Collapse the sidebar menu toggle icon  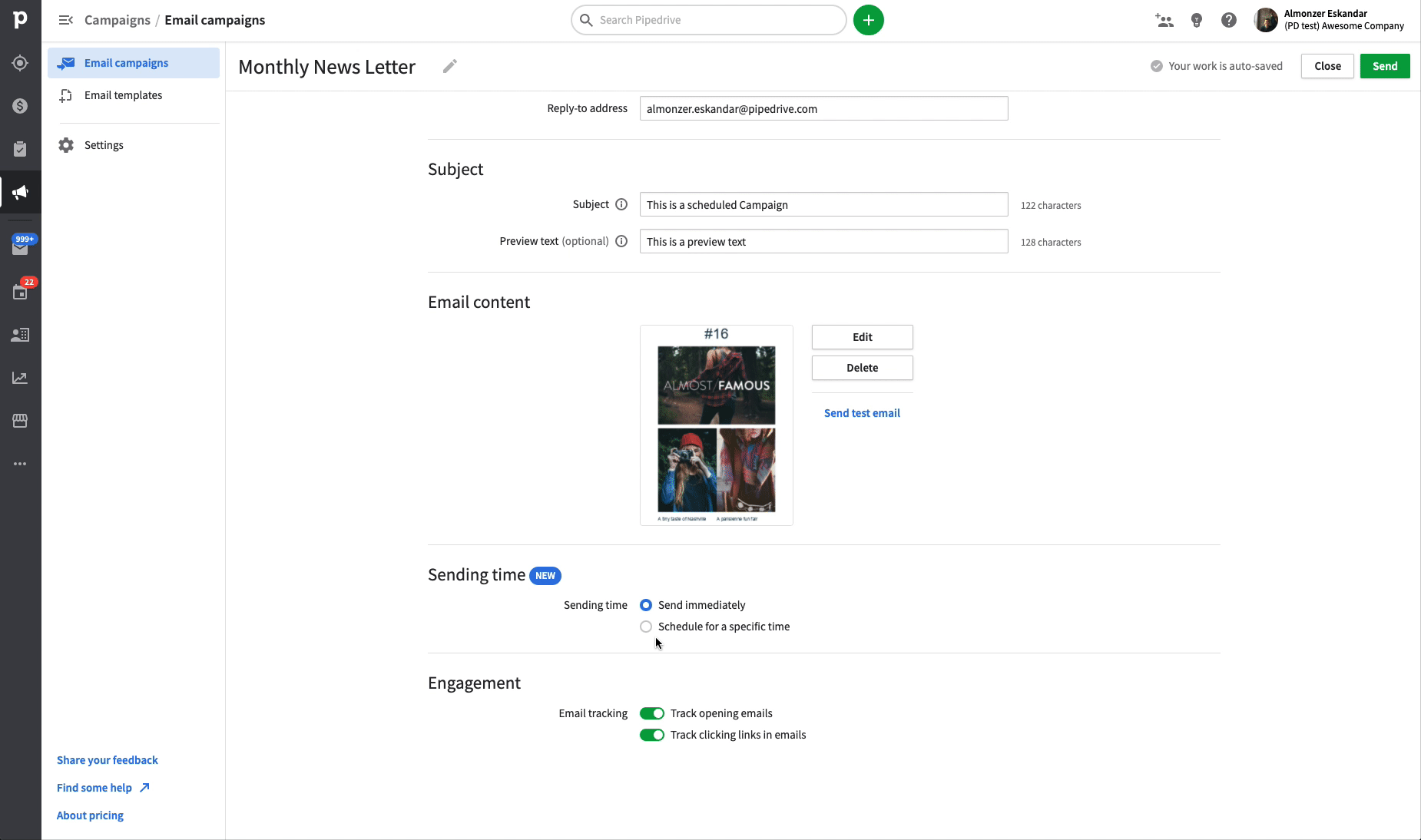tap(66, 20)
